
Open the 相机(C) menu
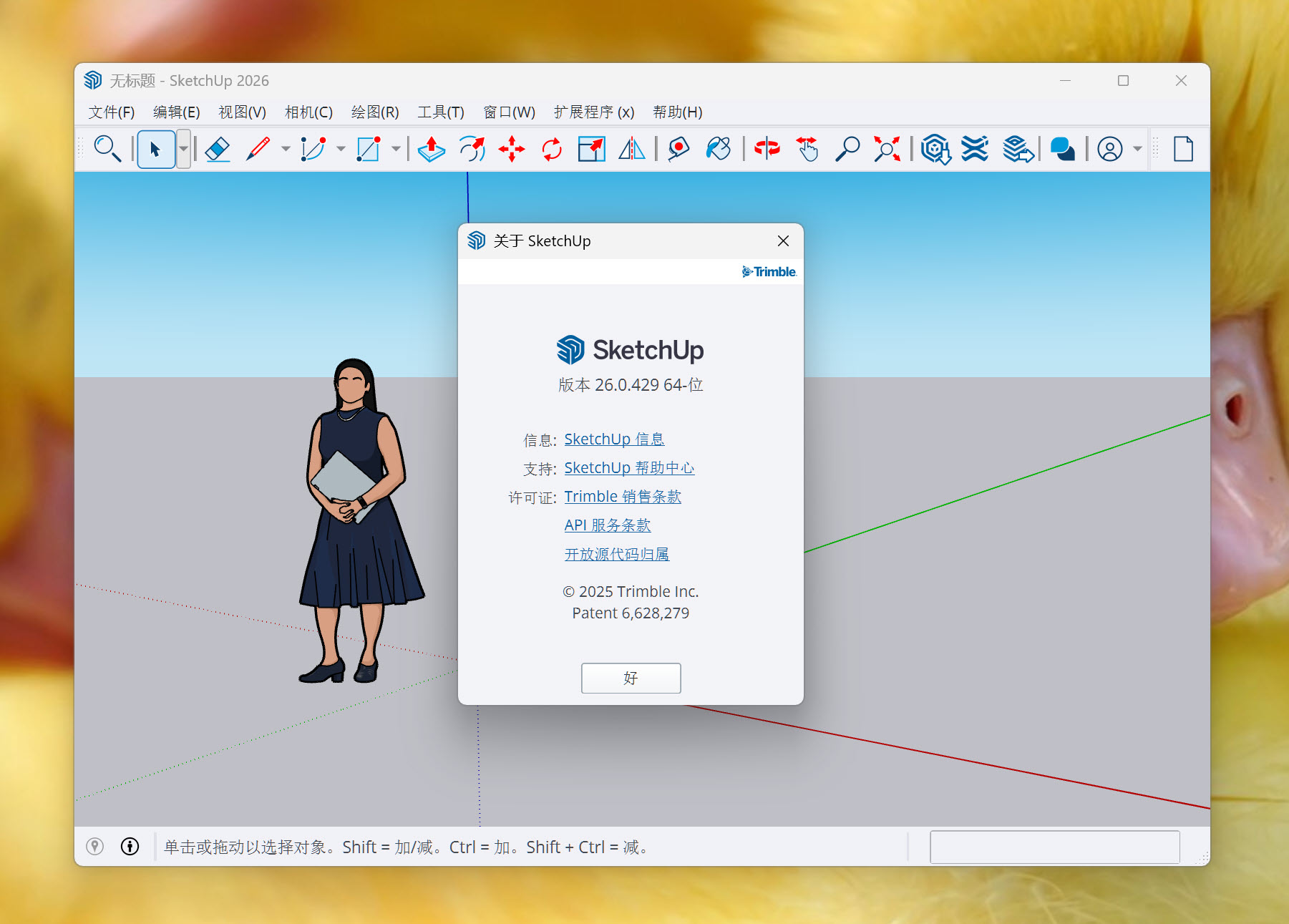(x=308, y=112)
